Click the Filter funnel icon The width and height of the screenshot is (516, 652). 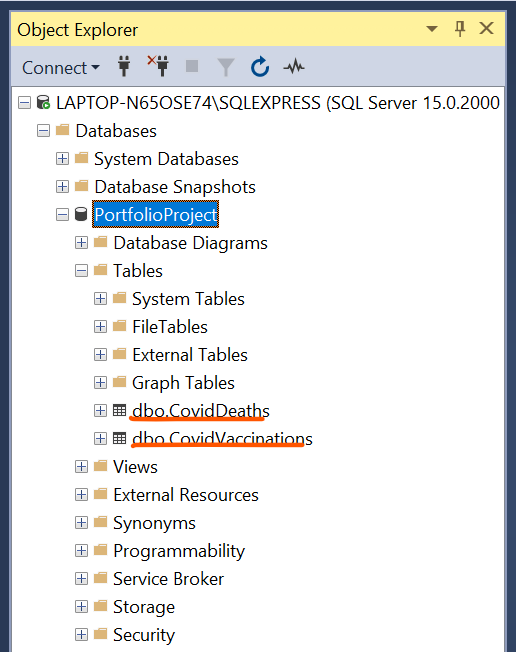pyautogui.click(x=226, y=67)
